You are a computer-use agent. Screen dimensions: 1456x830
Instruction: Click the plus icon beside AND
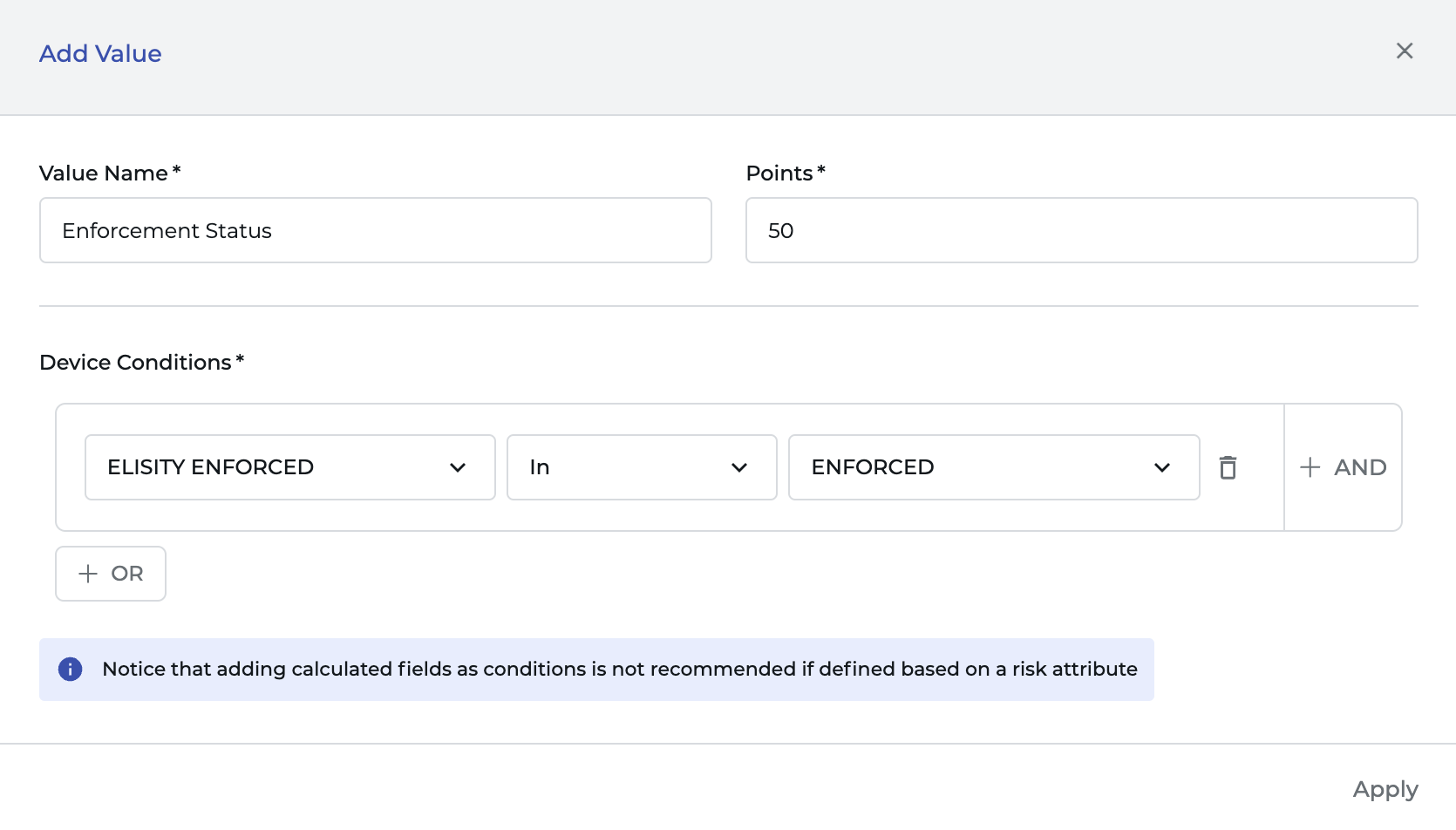click(x=1310, y=468)
